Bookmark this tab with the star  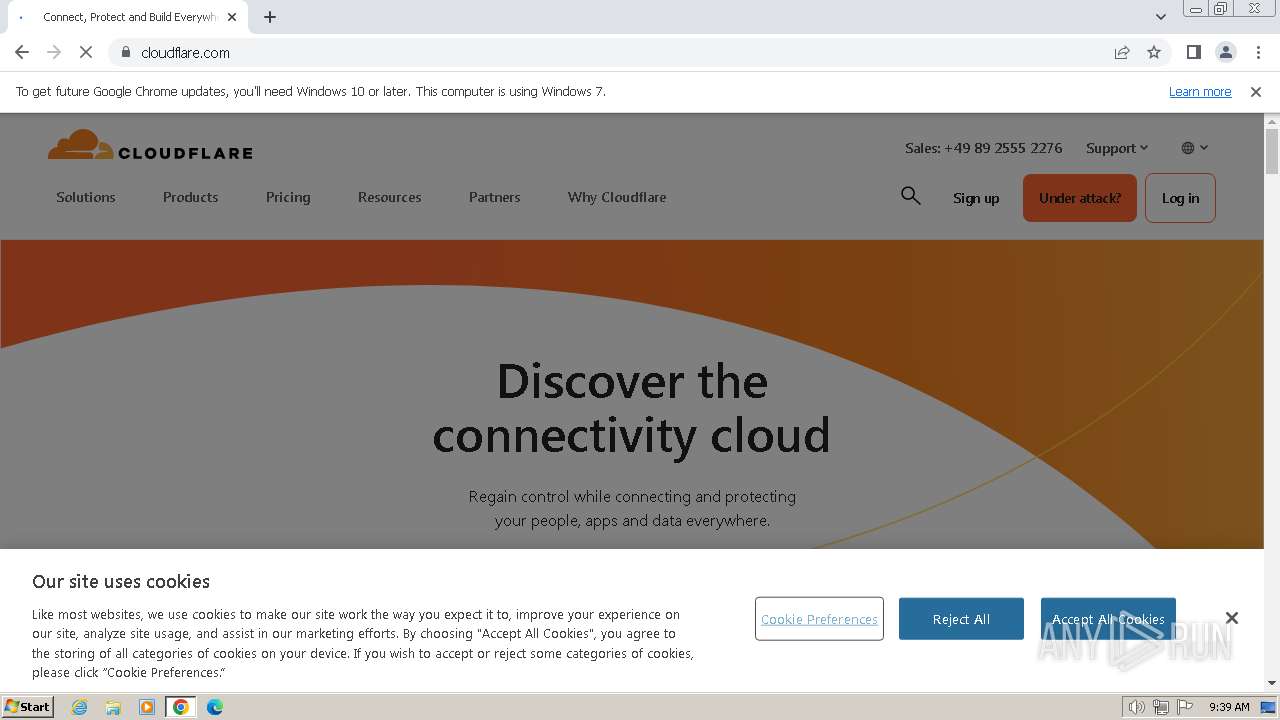pyautogui.click(x=1154, y=52)
